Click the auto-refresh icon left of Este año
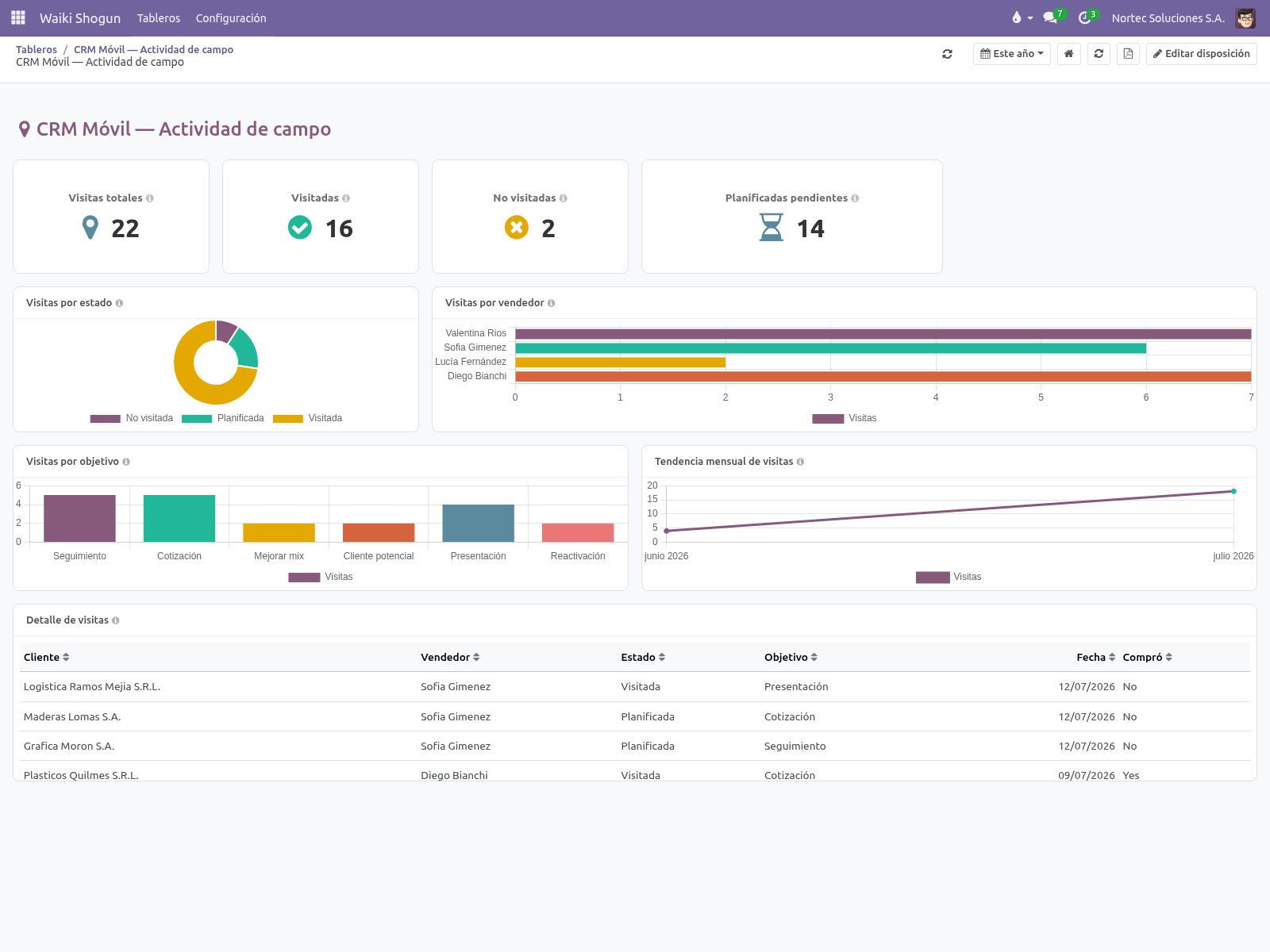1270x952 pixels. pos(947,54)
